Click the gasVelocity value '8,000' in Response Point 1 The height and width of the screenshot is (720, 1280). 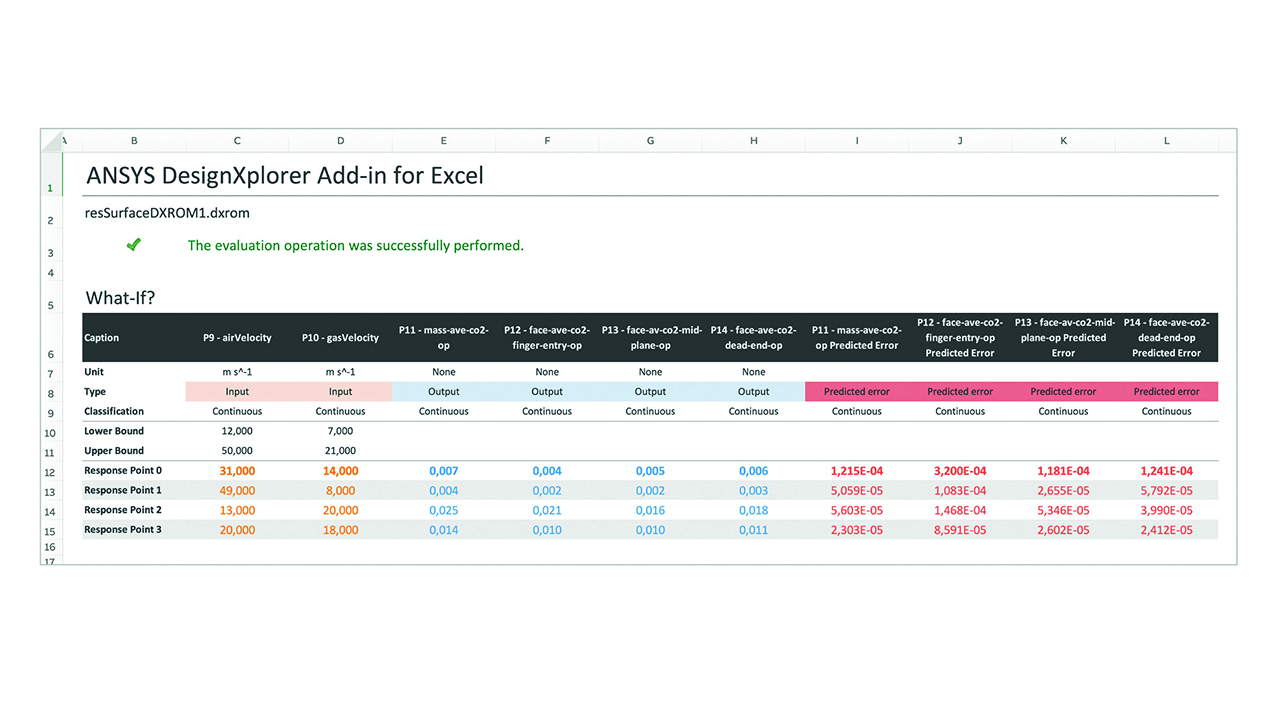(x=340, y=491)
